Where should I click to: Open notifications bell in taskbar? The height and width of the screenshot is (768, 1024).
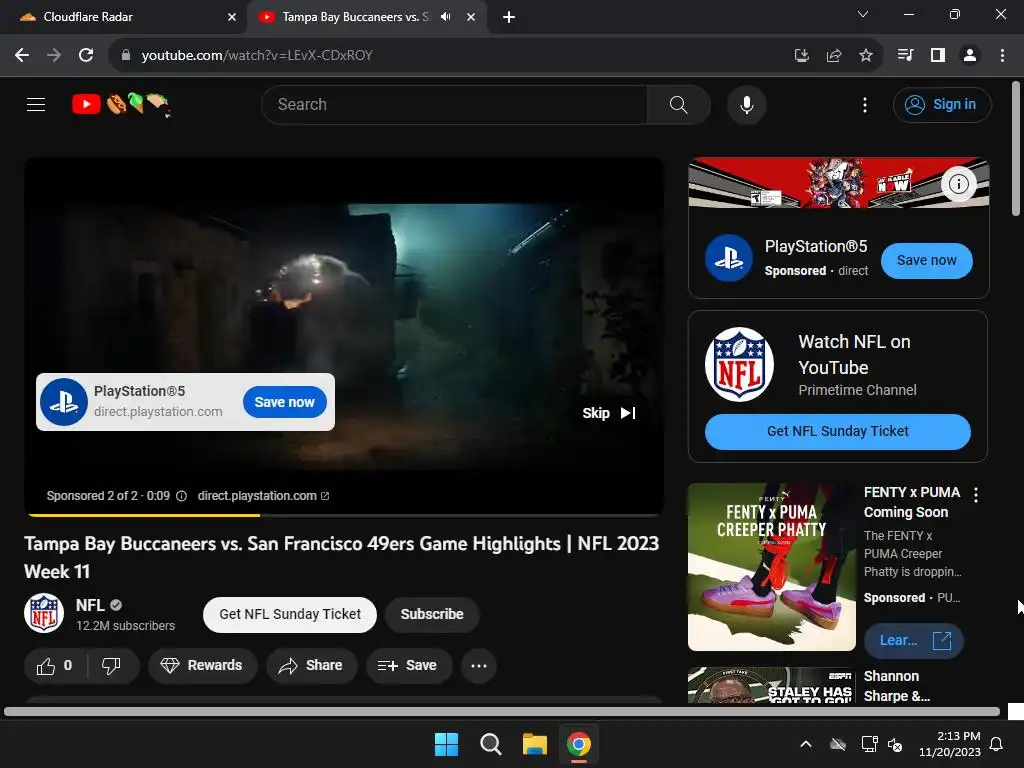coord(997,744)
